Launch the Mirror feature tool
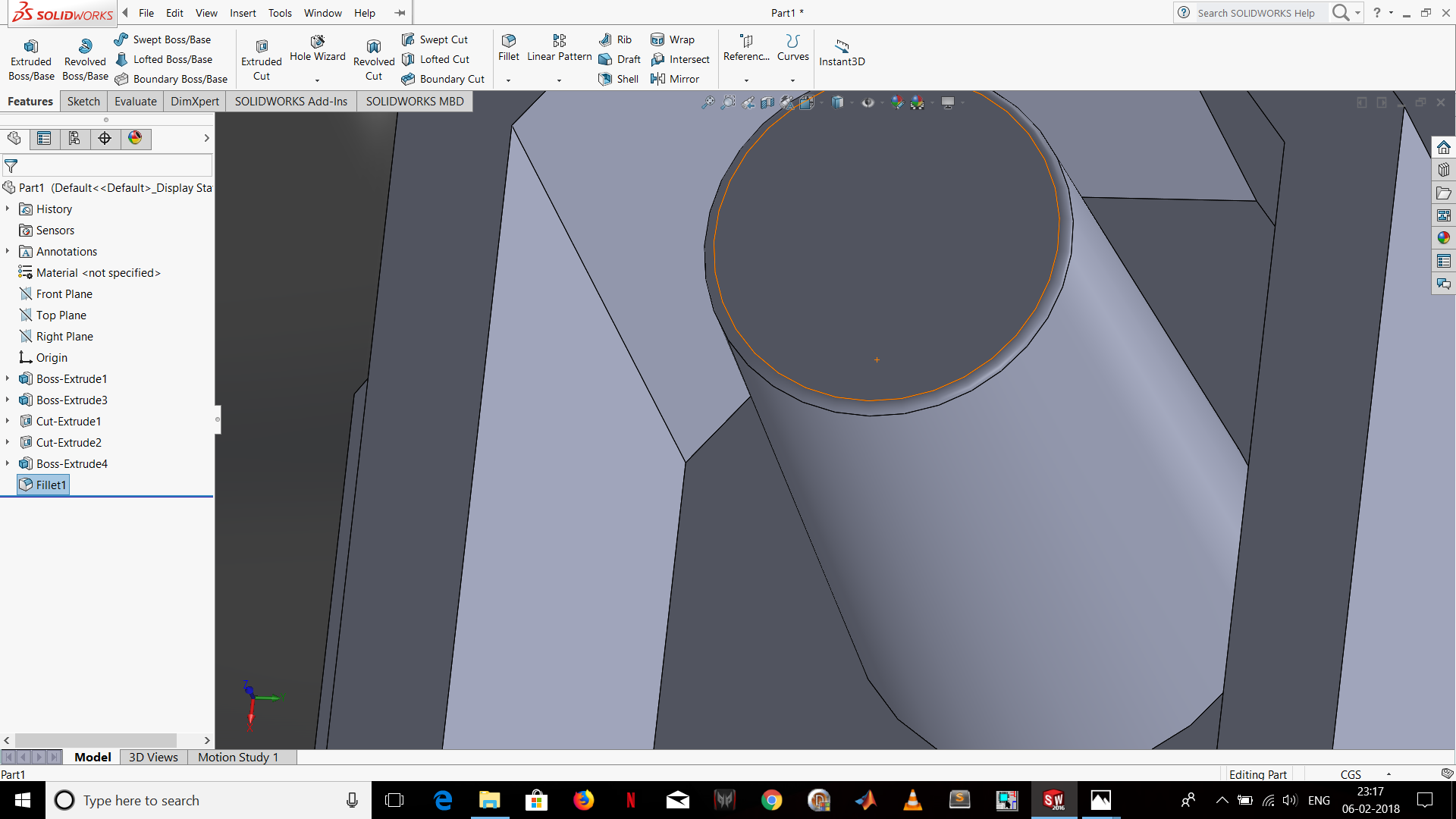The height and width of the screenshot is (819, 1456). tap(676, 79)
